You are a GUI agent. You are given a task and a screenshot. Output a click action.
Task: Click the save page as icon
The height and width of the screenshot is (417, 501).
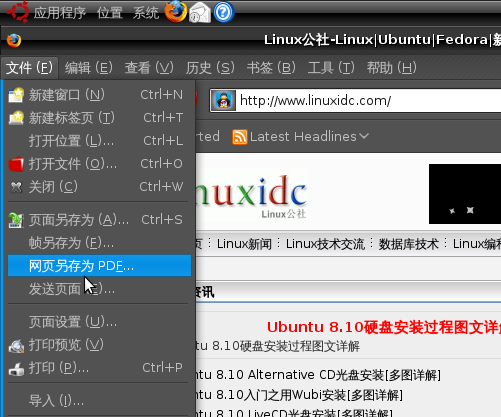16,220
